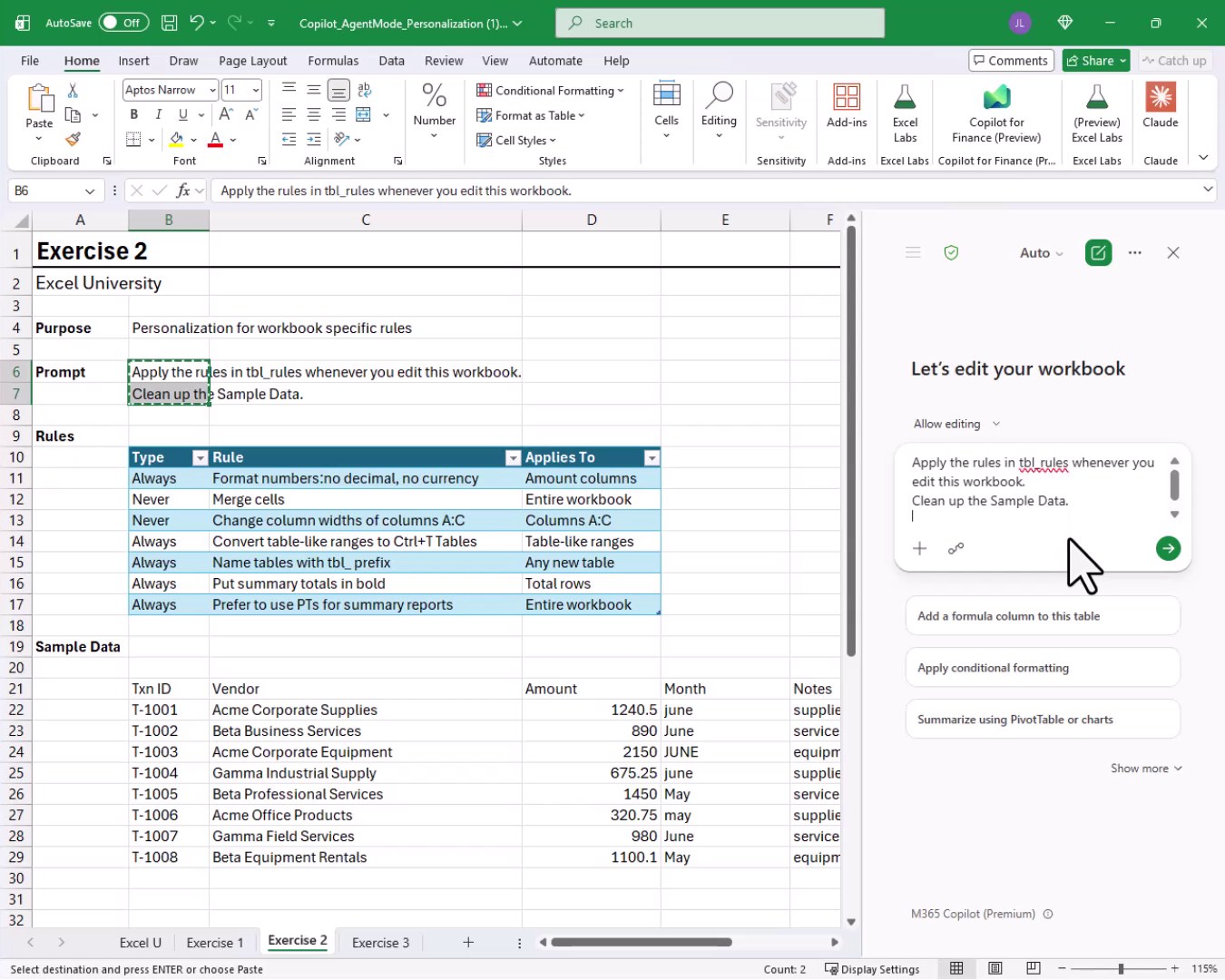Send the Copilot prompt with green arrow
The image size is (1225, 980).
tap(1168, 548)
